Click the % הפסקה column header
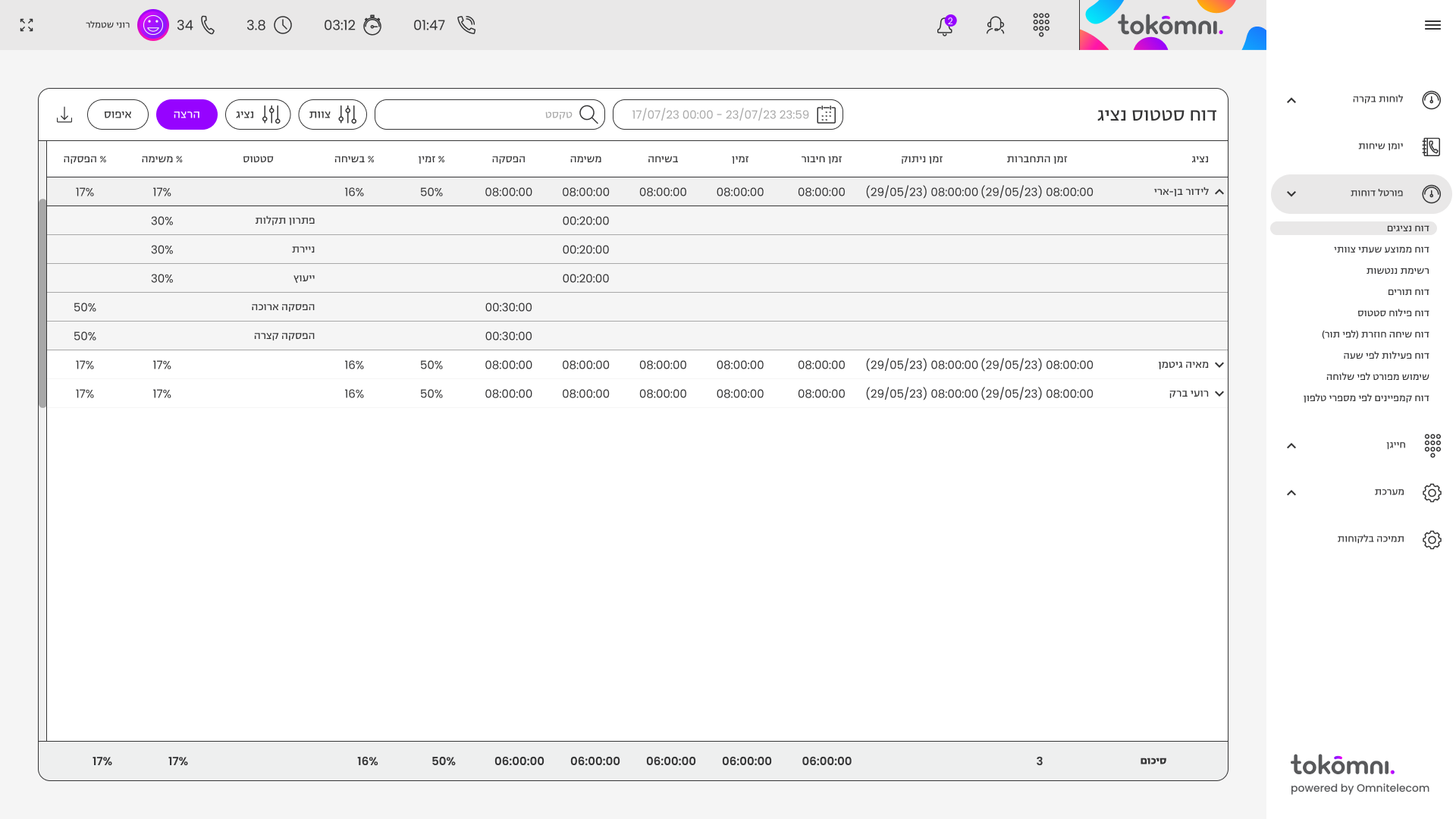Viewport: 1456px width, 819px height. pyautogui.click(x=85, y=159)
